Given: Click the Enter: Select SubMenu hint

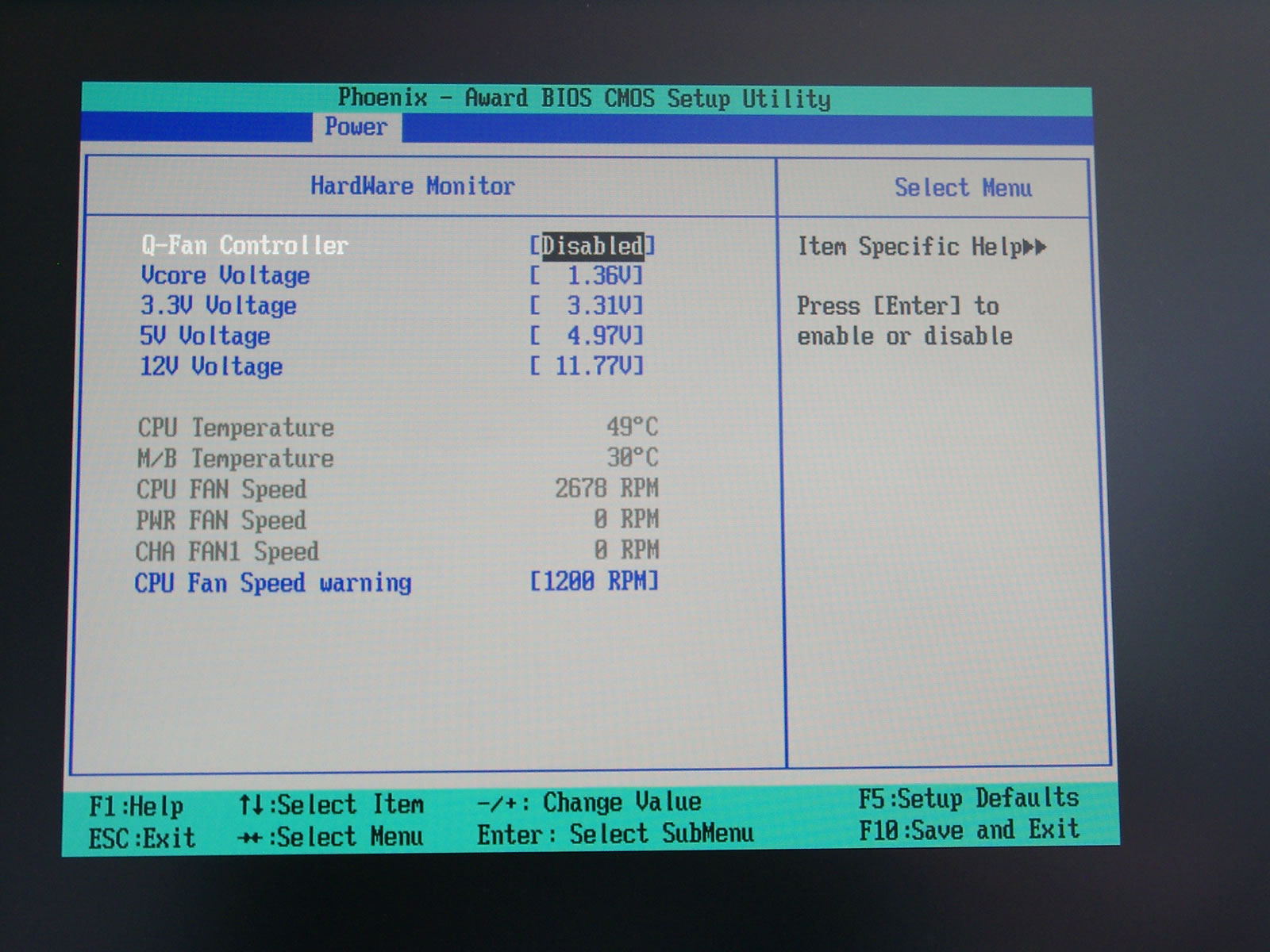Looking at the screenshot, I should click(x=615, y=834).
